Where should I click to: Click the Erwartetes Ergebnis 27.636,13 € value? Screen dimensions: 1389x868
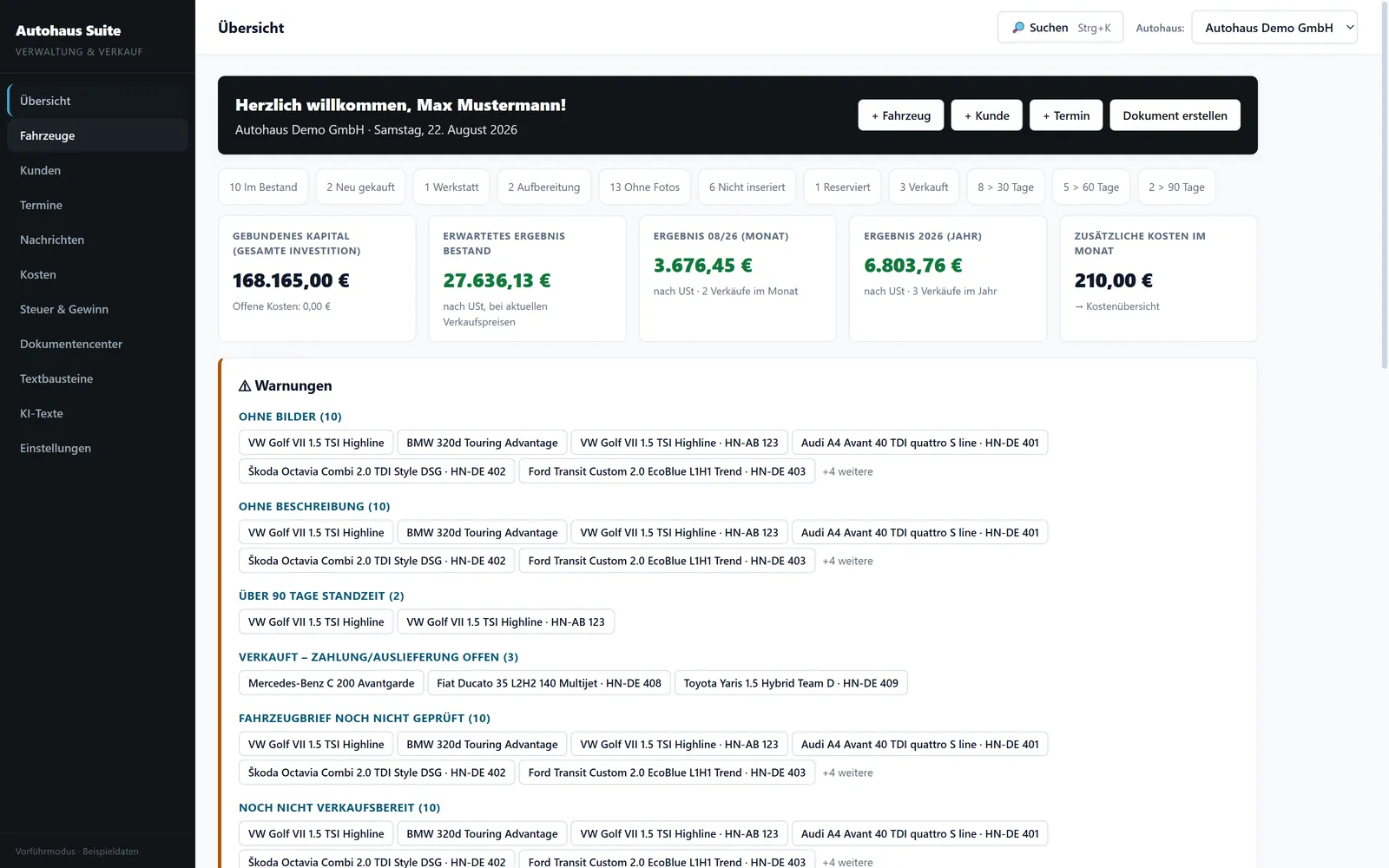tap(497, 280)
